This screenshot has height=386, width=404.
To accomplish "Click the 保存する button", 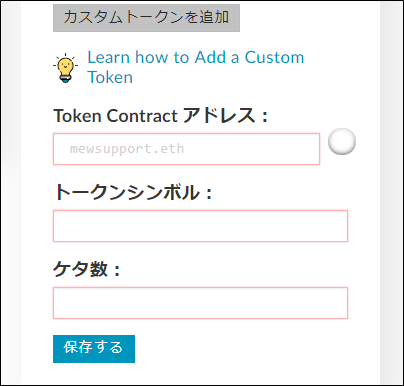I will [x=94, y=349].
